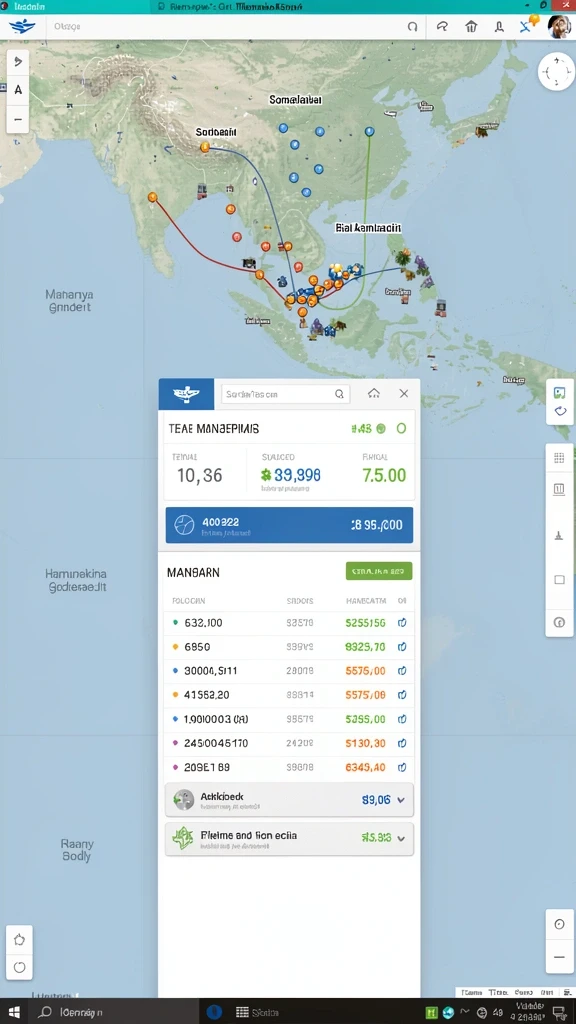Click the action icon in the 6850 row
Viewport: 576px width, 1024px height.
click(402, 647)
